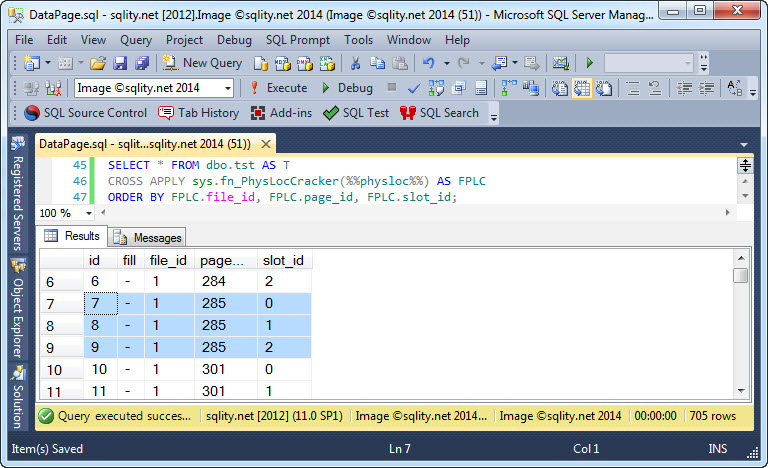This screenshot has height=468, width=768.
Task: Open SQL Source Control
Action: point(86,113)
